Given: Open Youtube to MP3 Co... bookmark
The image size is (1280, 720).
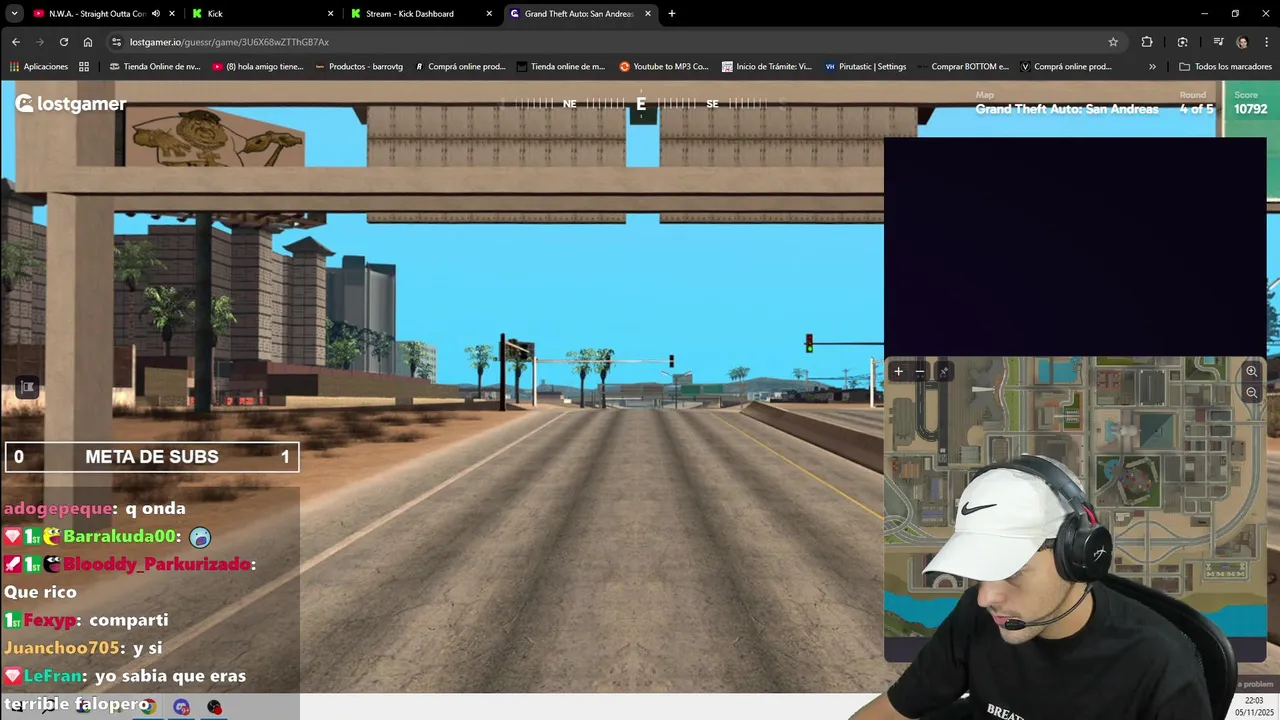Looking at the screenshot, I should click(664, 67).
